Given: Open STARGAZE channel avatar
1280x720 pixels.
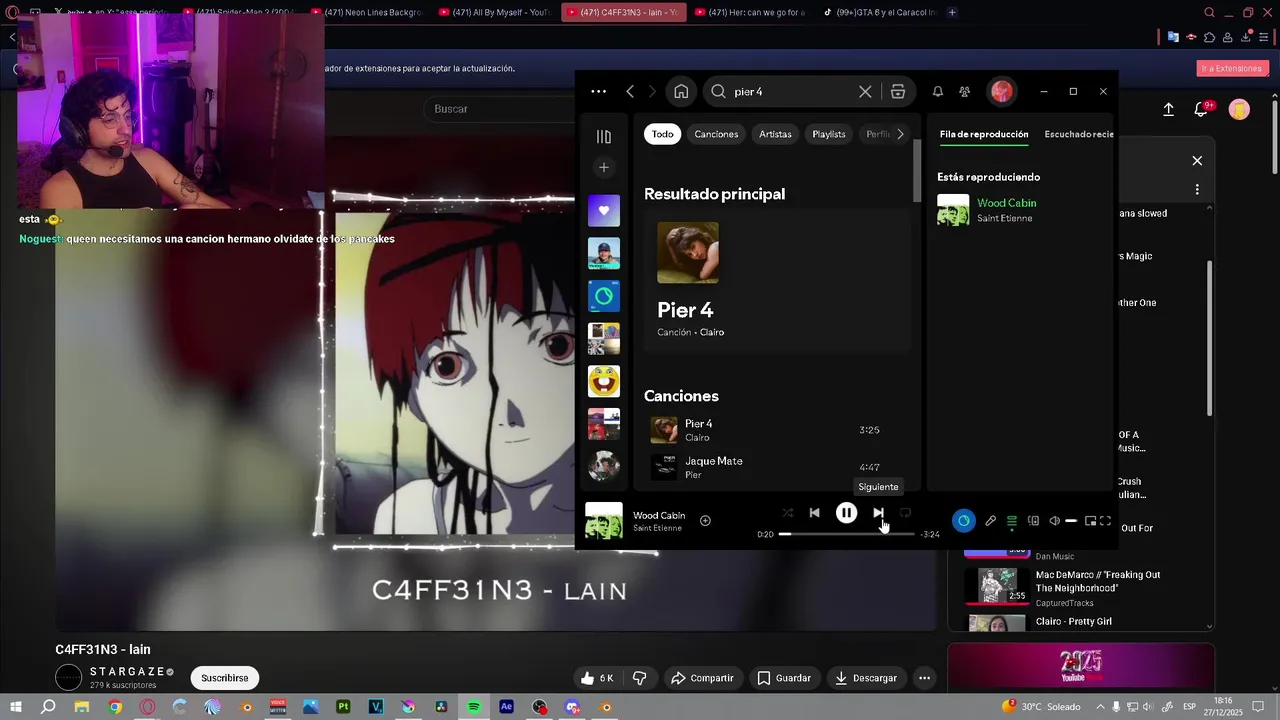Looking at the screenshot, I should pyautogui.click(x=68, y=678).
